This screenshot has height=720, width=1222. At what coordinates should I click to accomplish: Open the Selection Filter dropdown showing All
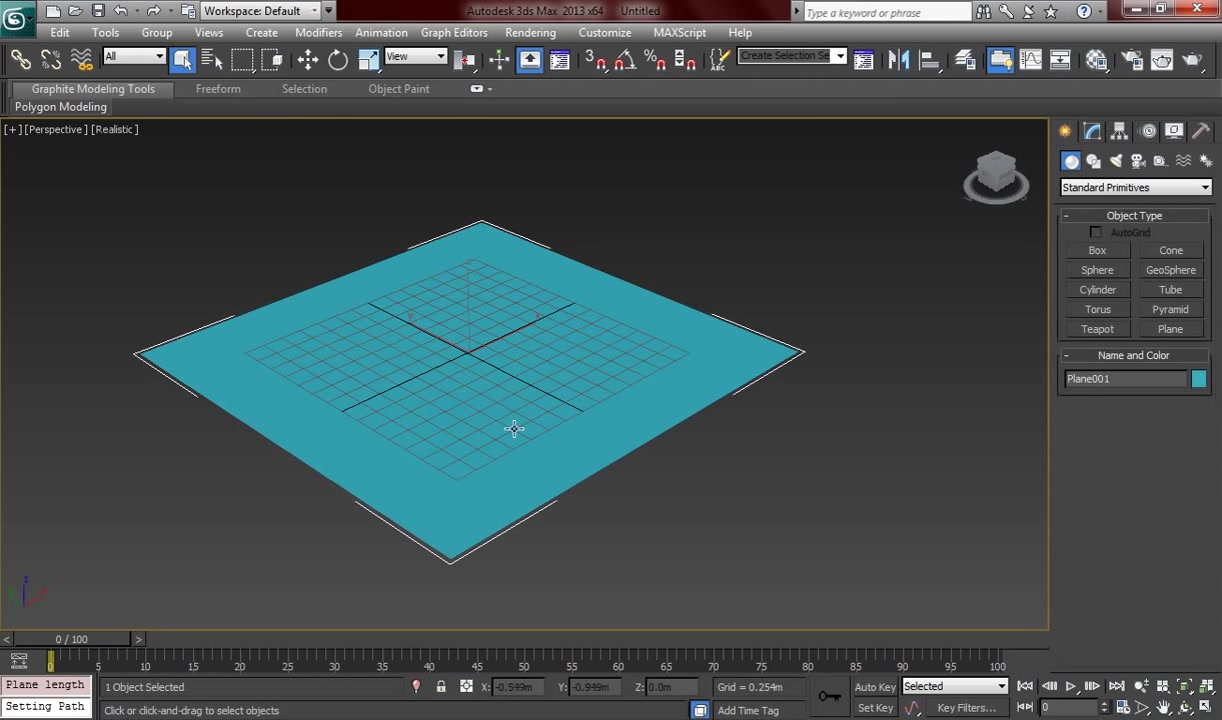click(133, 57)
